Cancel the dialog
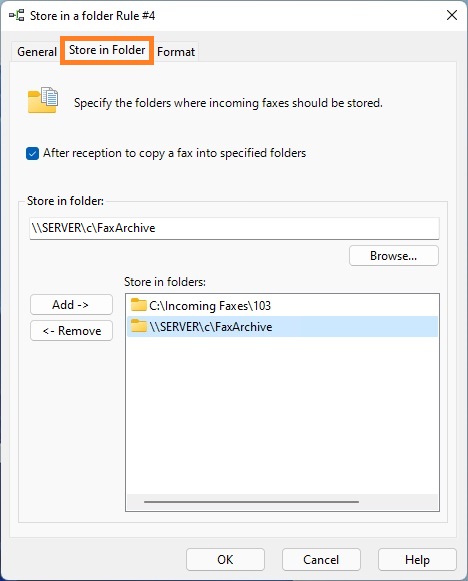This screenshot has width=468, height=581. (x=321, y=560)
